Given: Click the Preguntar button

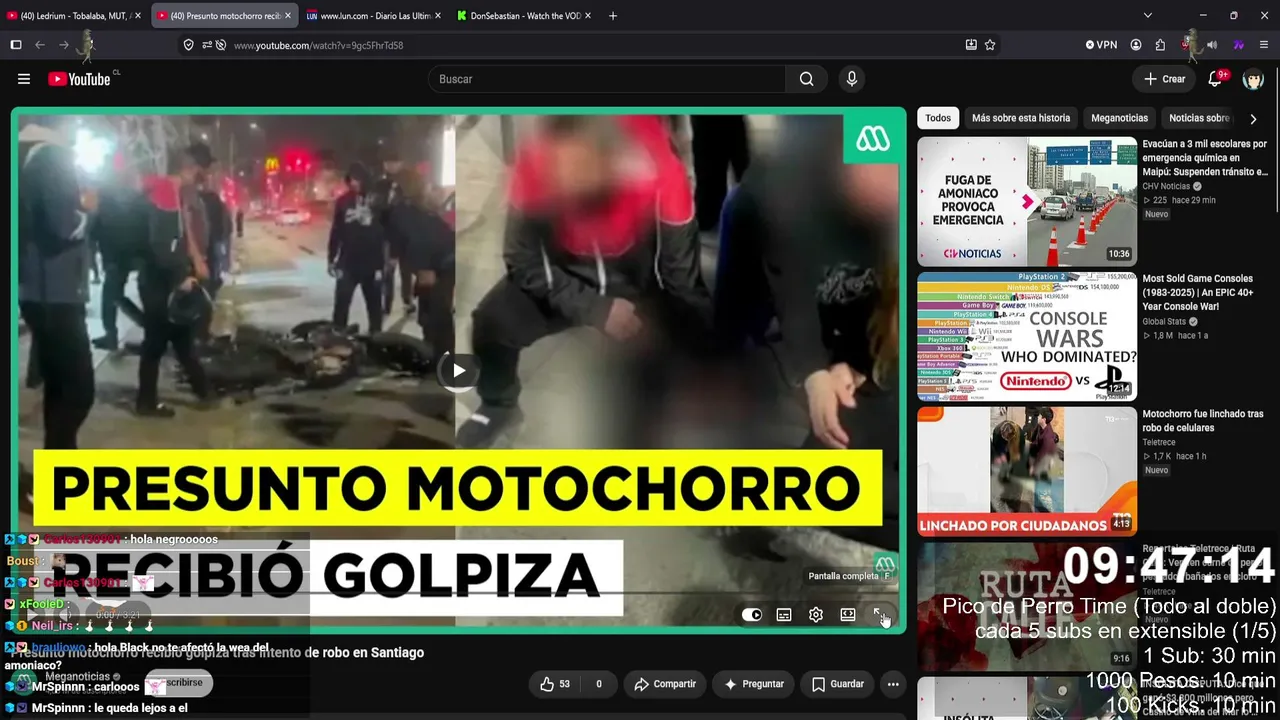Looking at the screenshot, I should coord(754,684).
